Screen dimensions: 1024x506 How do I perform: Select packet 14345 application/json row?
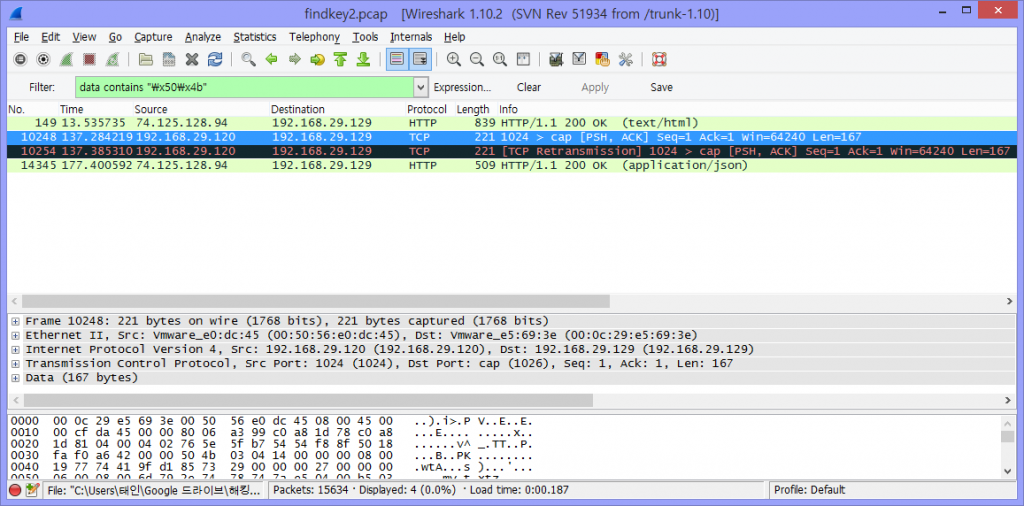(x=512, y=165)
